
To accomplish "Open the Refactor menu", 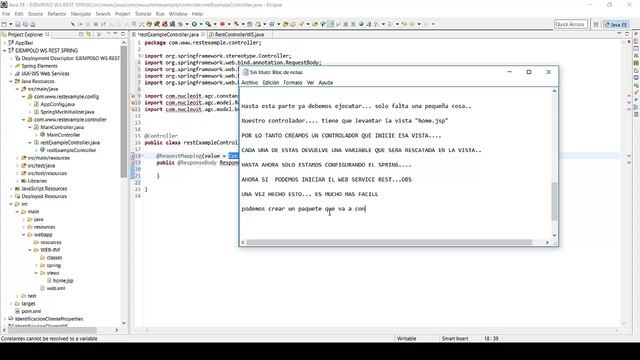I will pos(57,13).
